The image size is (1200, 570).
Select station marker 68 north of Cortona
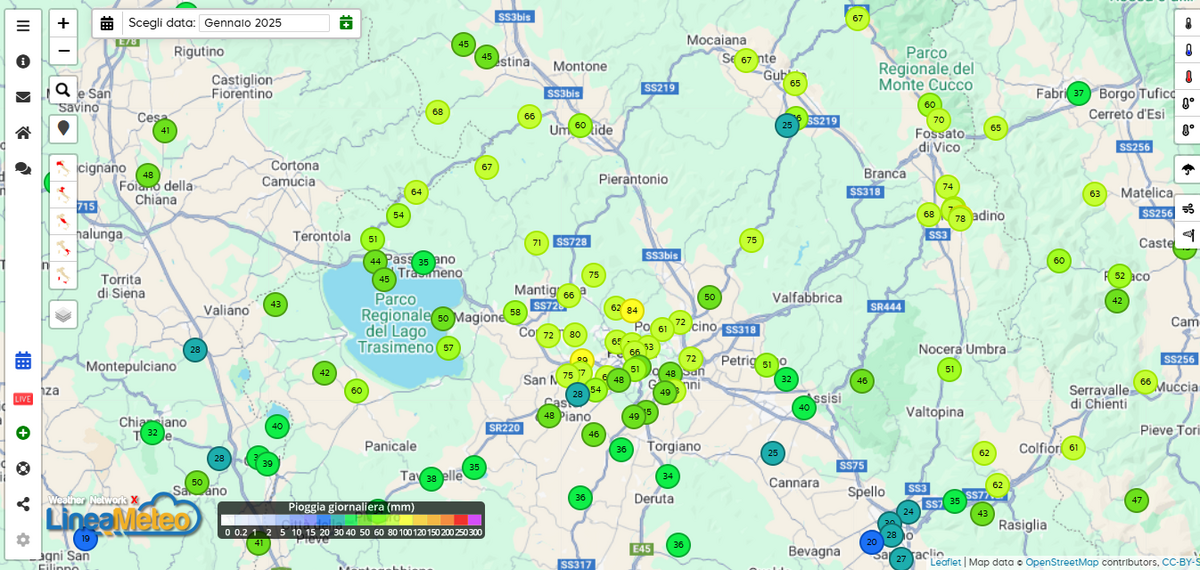pos(437,112)
